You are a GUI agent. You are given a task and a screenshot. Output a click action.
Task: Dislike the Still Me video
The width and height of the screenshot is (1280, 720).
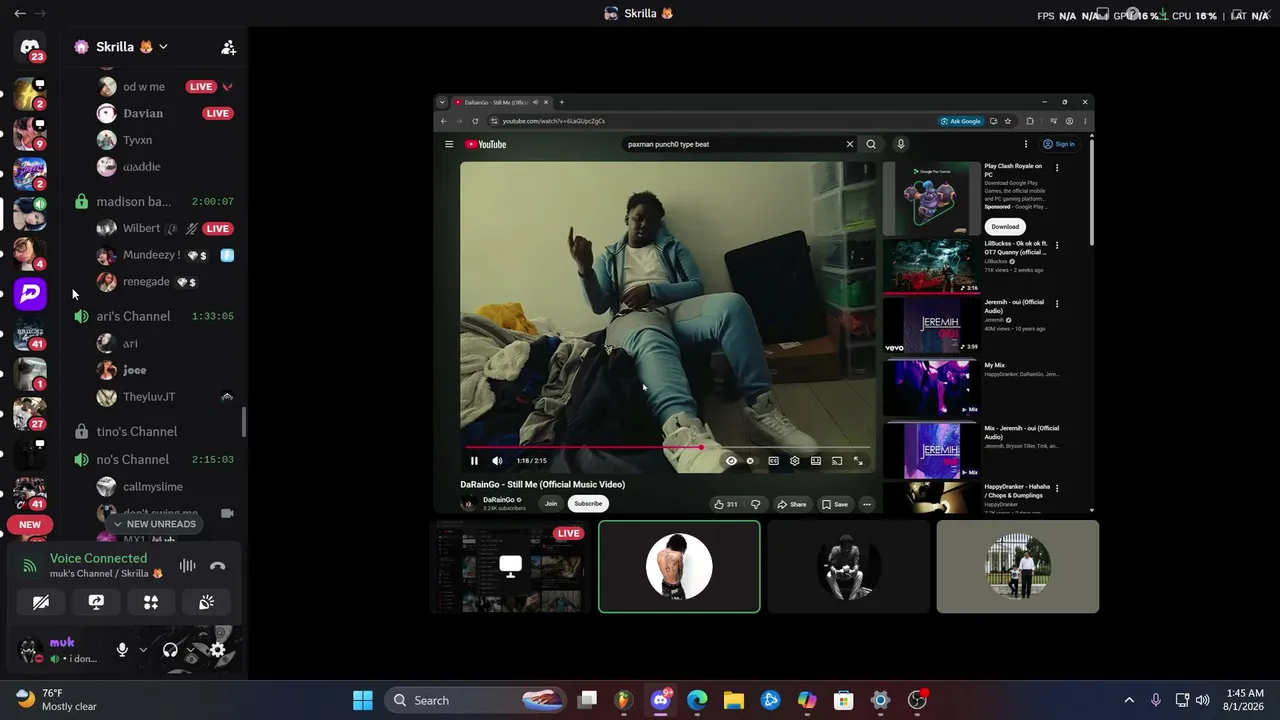pos(755,504)
